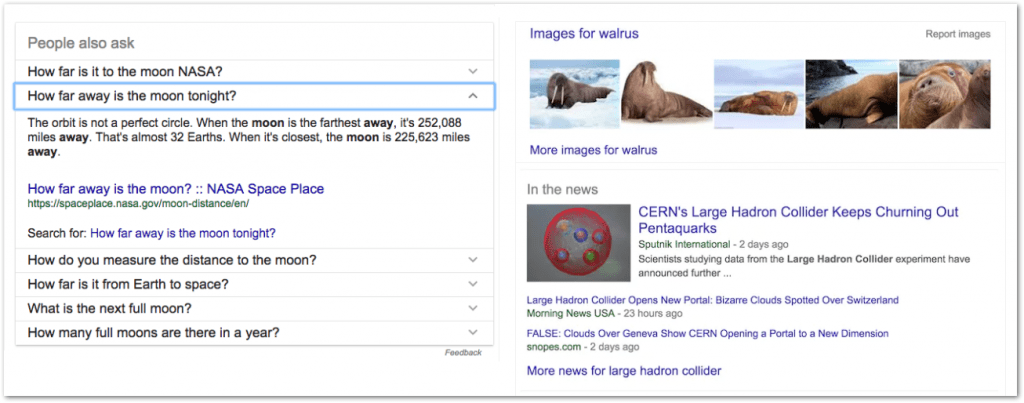1024x403 pixels.
Task: Open 'More news for large hadron collider' link
Action: 624,371
